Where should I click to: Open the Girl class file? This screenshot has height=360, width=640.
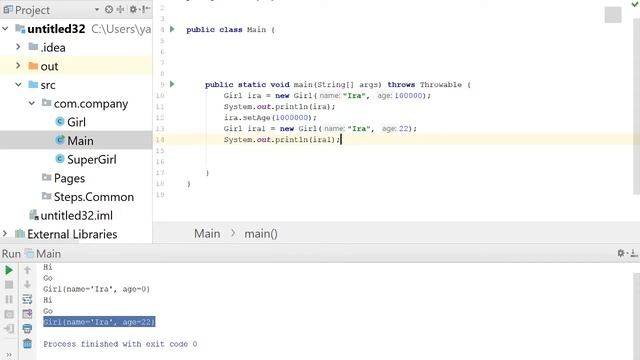click(x=76, y=122)
